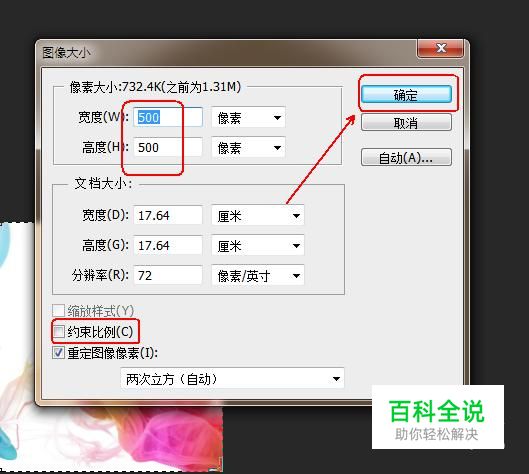Click the 百科全说 watermark logo
The image size is (529, 474).
click(438, 417)
